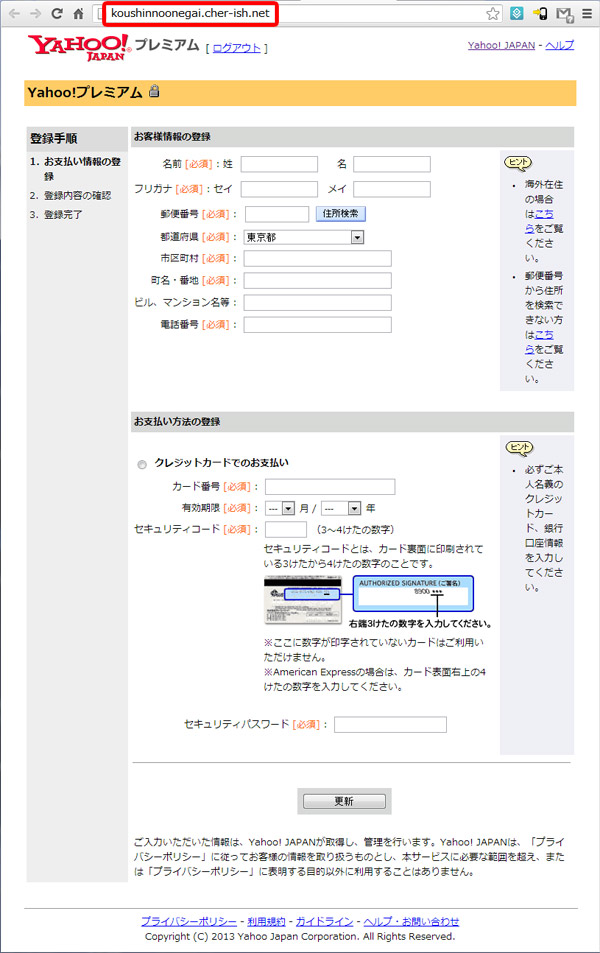
Task: Open the Yahoo! JAPAN top link
Action: [502, 45]
